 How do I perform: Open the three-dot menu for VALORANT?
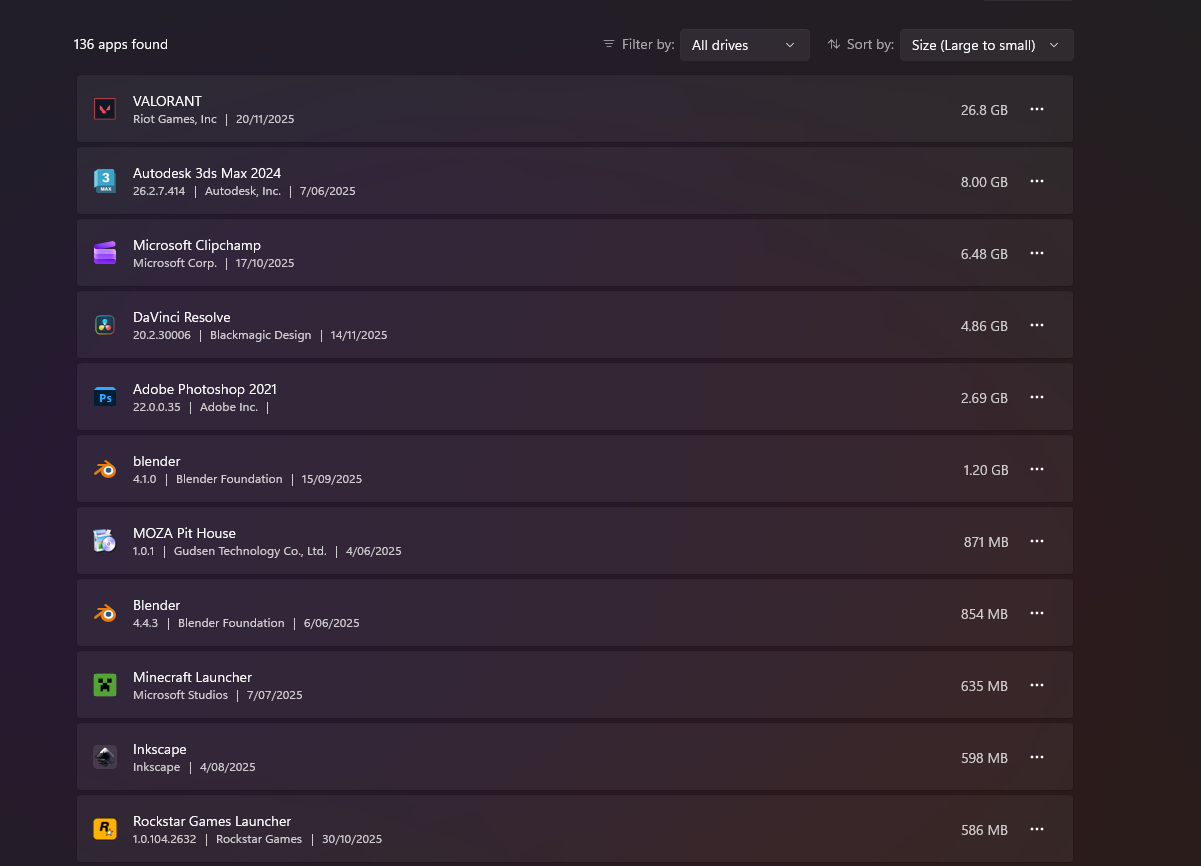[x=1037, y=109]
